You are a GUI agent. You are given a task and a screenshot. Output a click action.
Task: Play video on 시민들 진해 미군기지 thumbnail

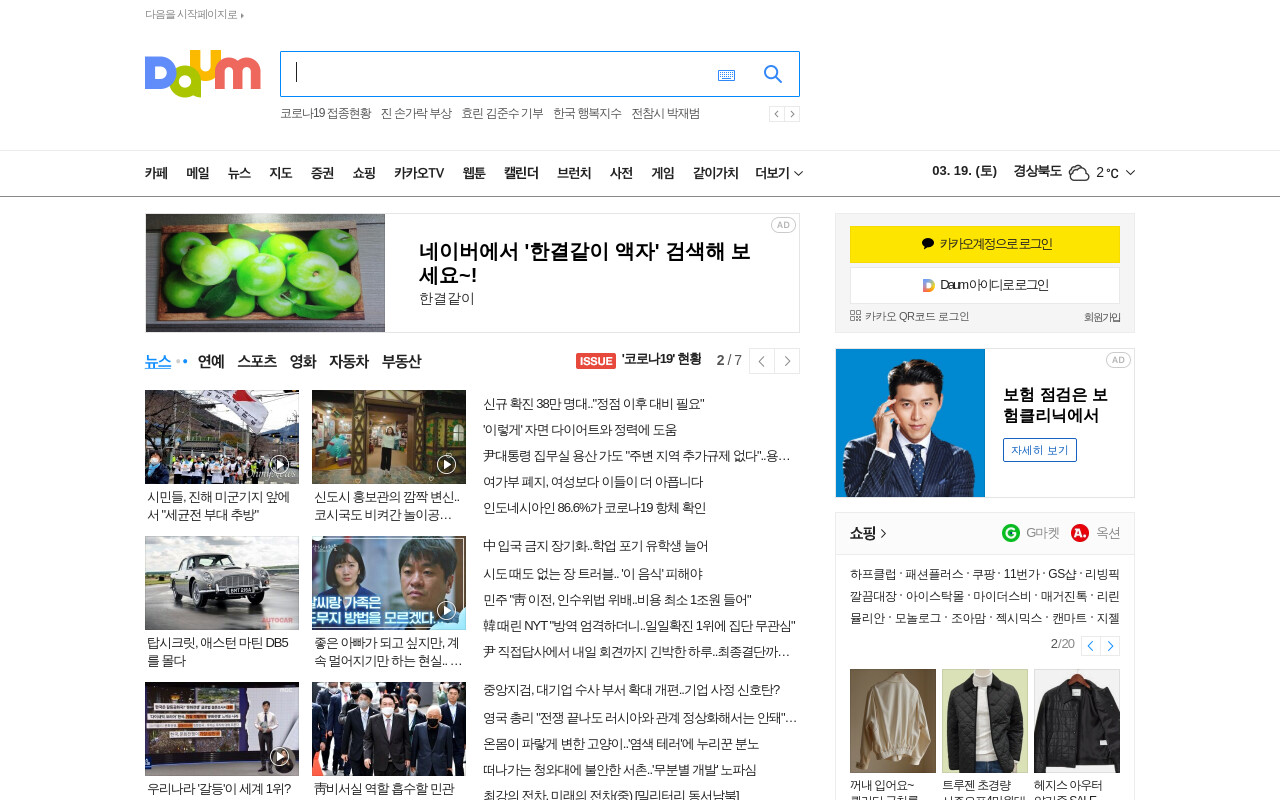(280, 464)
